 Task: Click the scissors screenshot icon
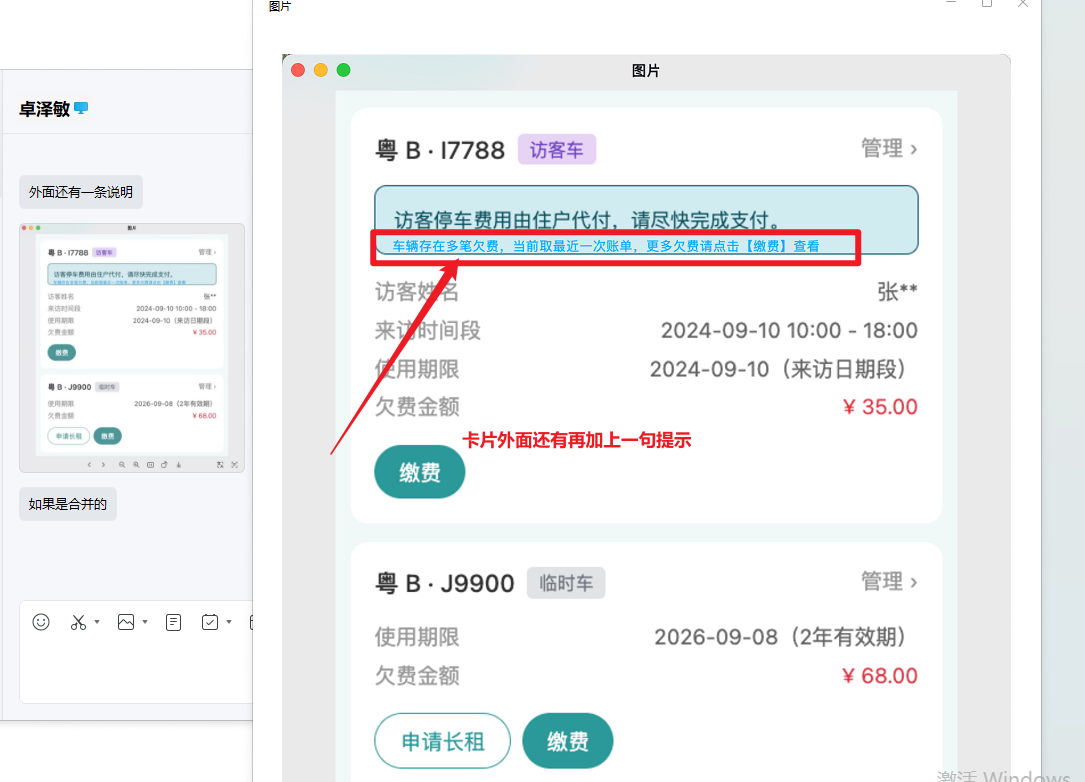tap(78, 622)
